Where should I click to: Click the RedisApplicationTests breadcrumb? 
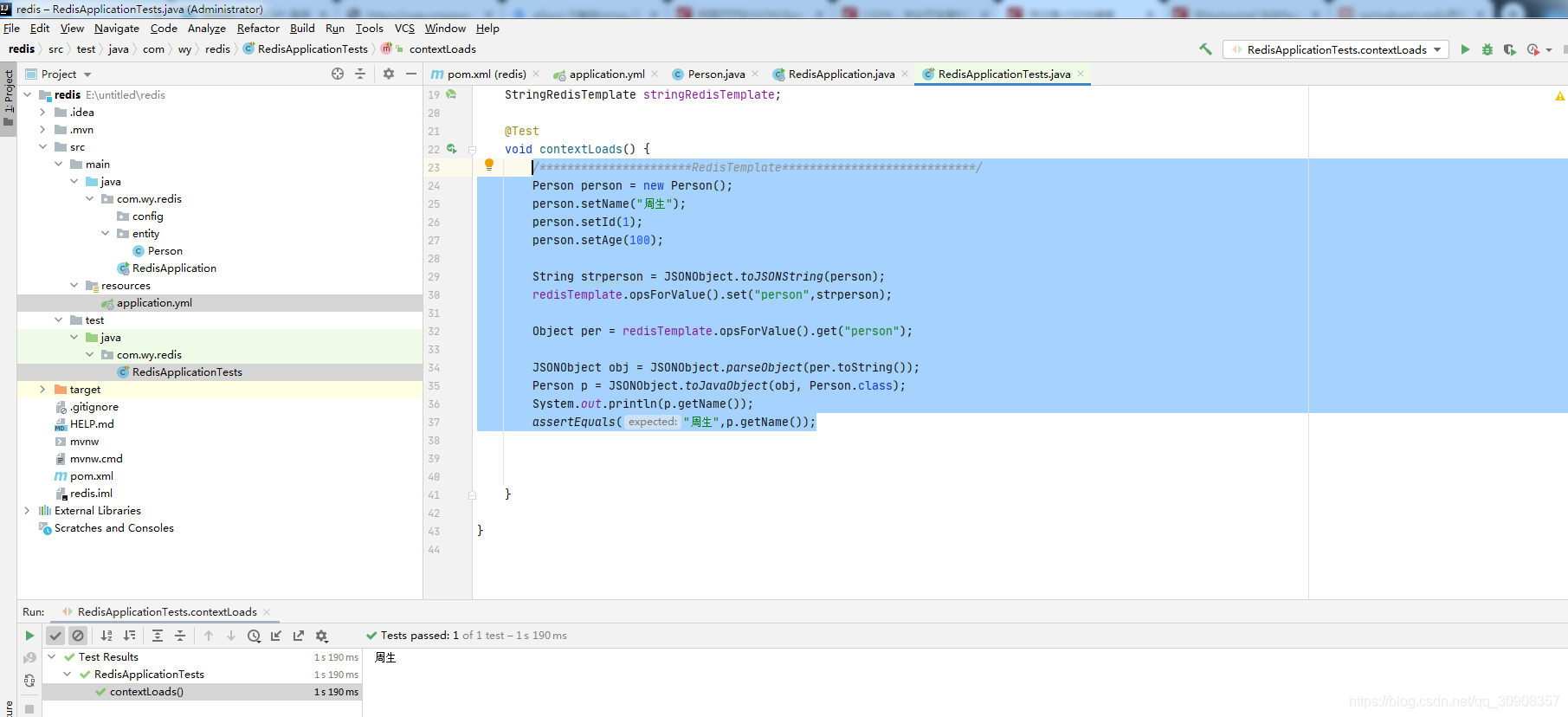[x=313, y=49]
